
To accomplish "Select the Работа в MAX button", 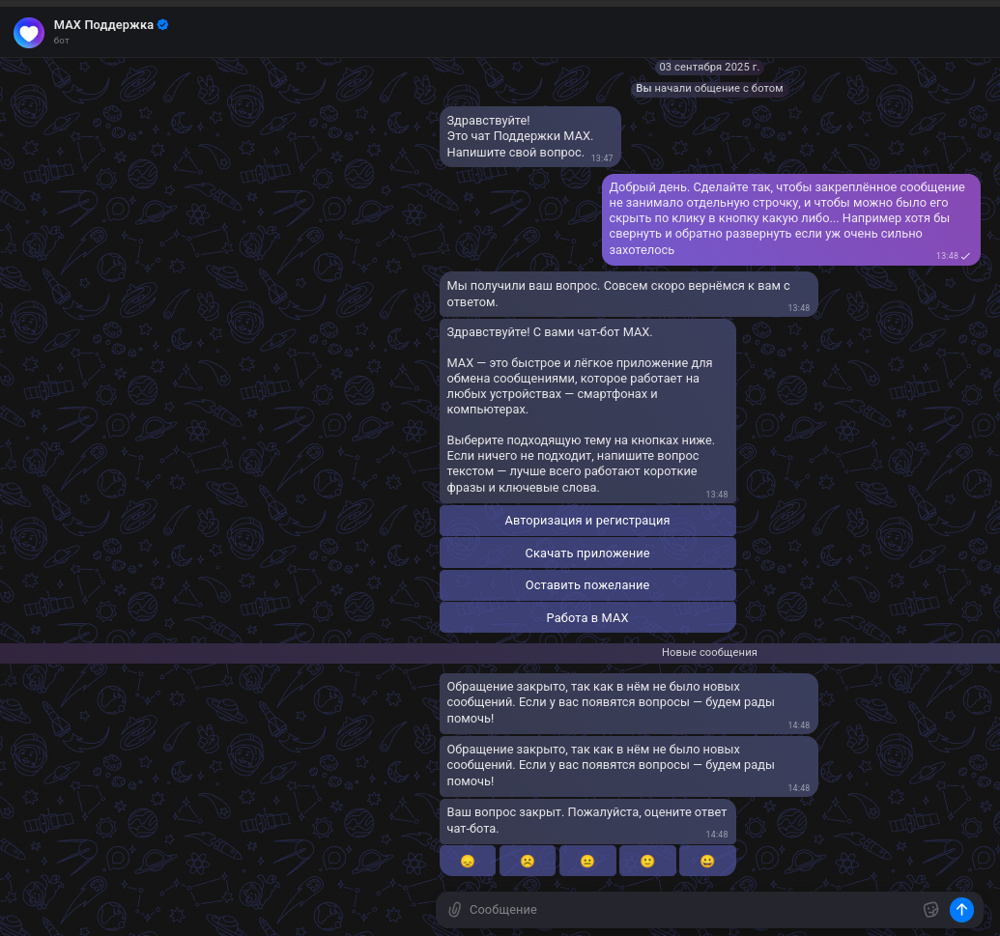I will click(587, 618).
